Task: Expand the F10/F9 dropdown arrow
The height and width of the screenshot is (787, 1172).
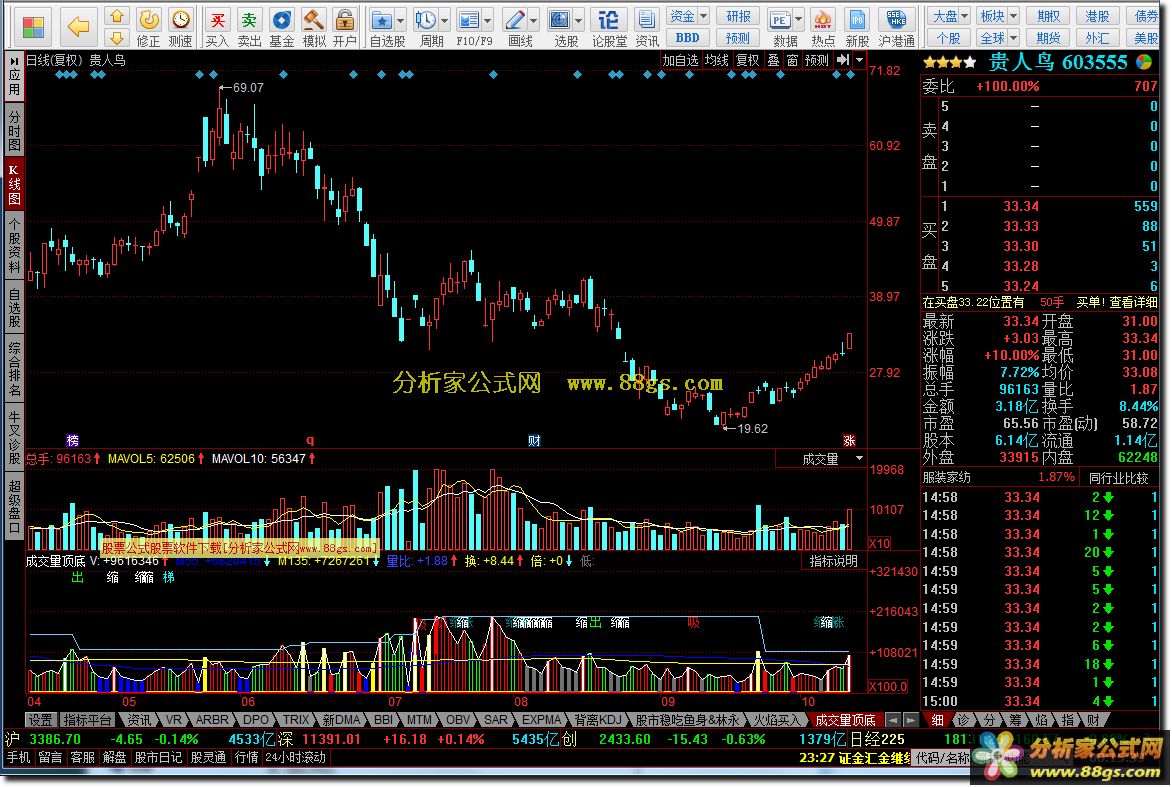Action: [x=487, y=20]
